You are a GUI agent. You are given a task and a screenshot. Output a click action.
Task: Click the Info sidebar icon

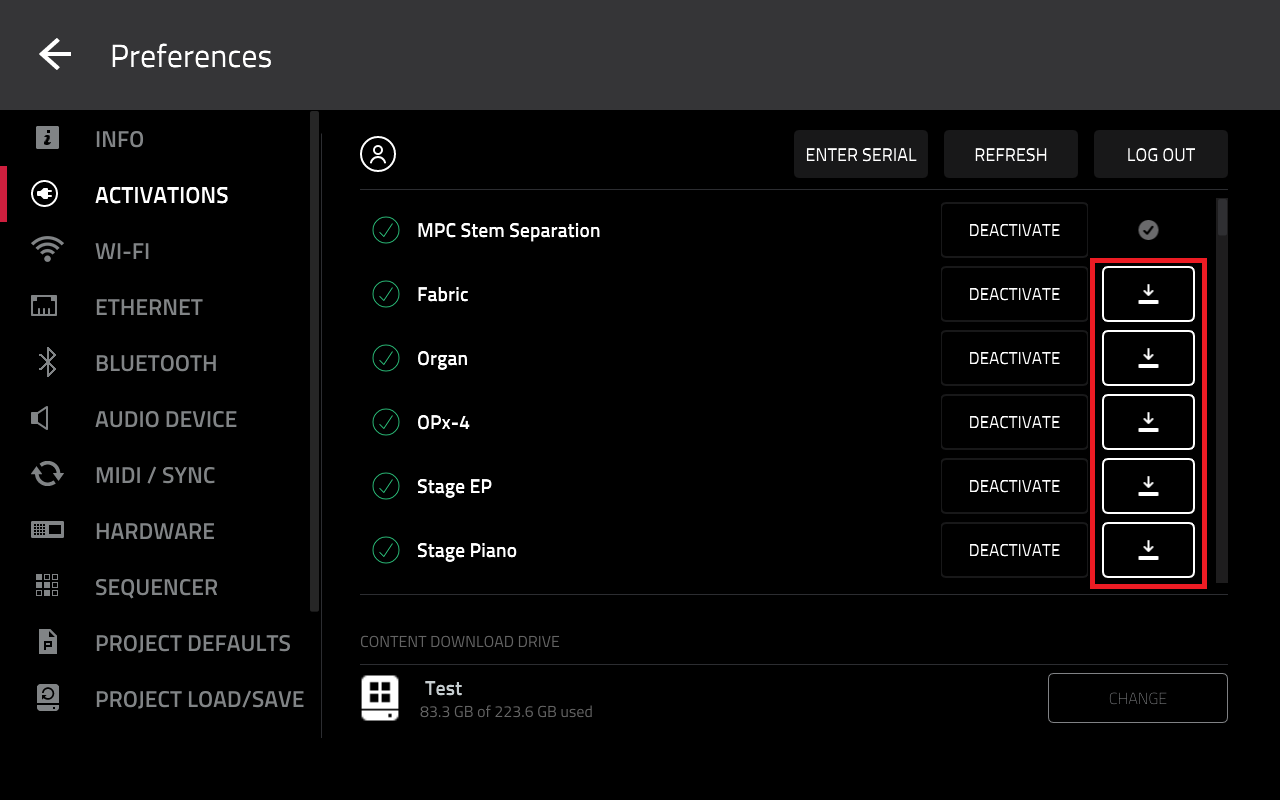tap(47, 138)
